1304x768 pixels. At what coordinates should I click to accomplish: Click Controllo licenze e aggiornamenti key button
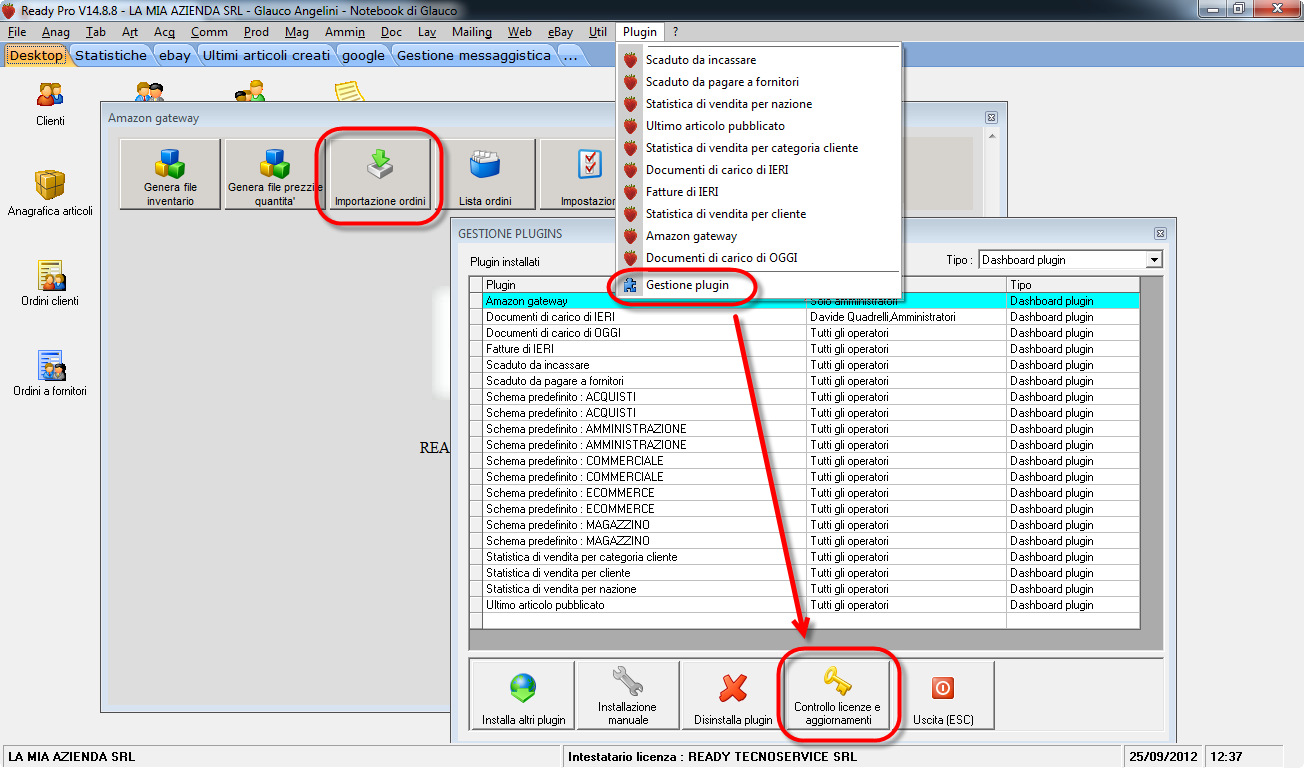(838, 695)
